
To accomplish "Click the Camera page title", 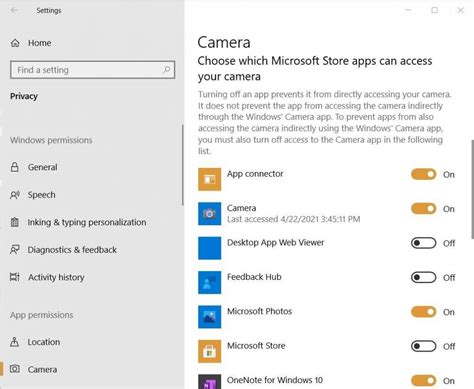I will (224, 42).
